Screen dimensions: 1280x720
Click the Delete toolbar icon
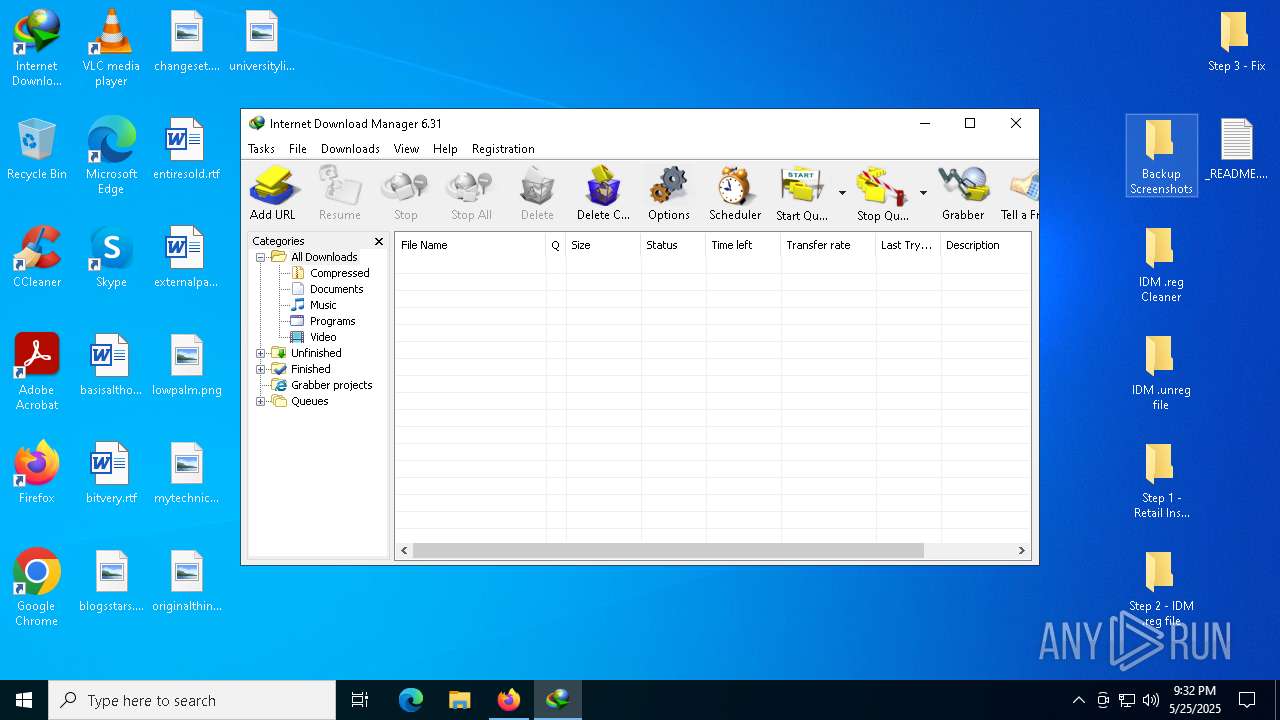click(537, 193)
